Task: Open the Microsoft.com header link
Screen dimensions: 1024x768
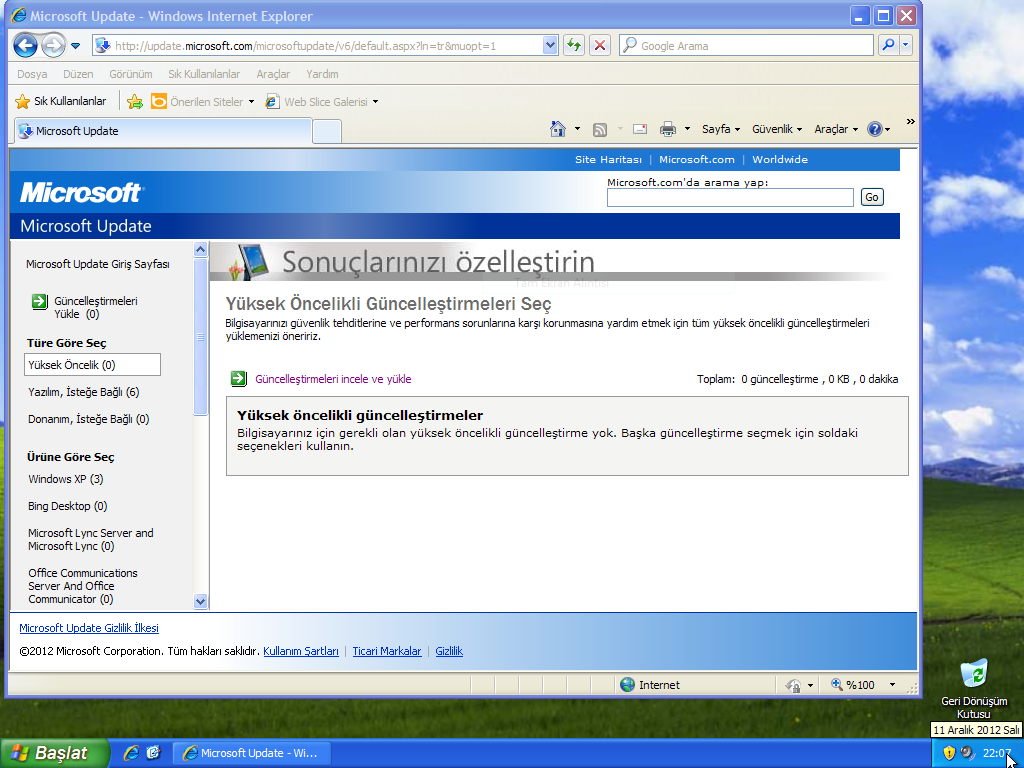Action: [x=697, y=159]
